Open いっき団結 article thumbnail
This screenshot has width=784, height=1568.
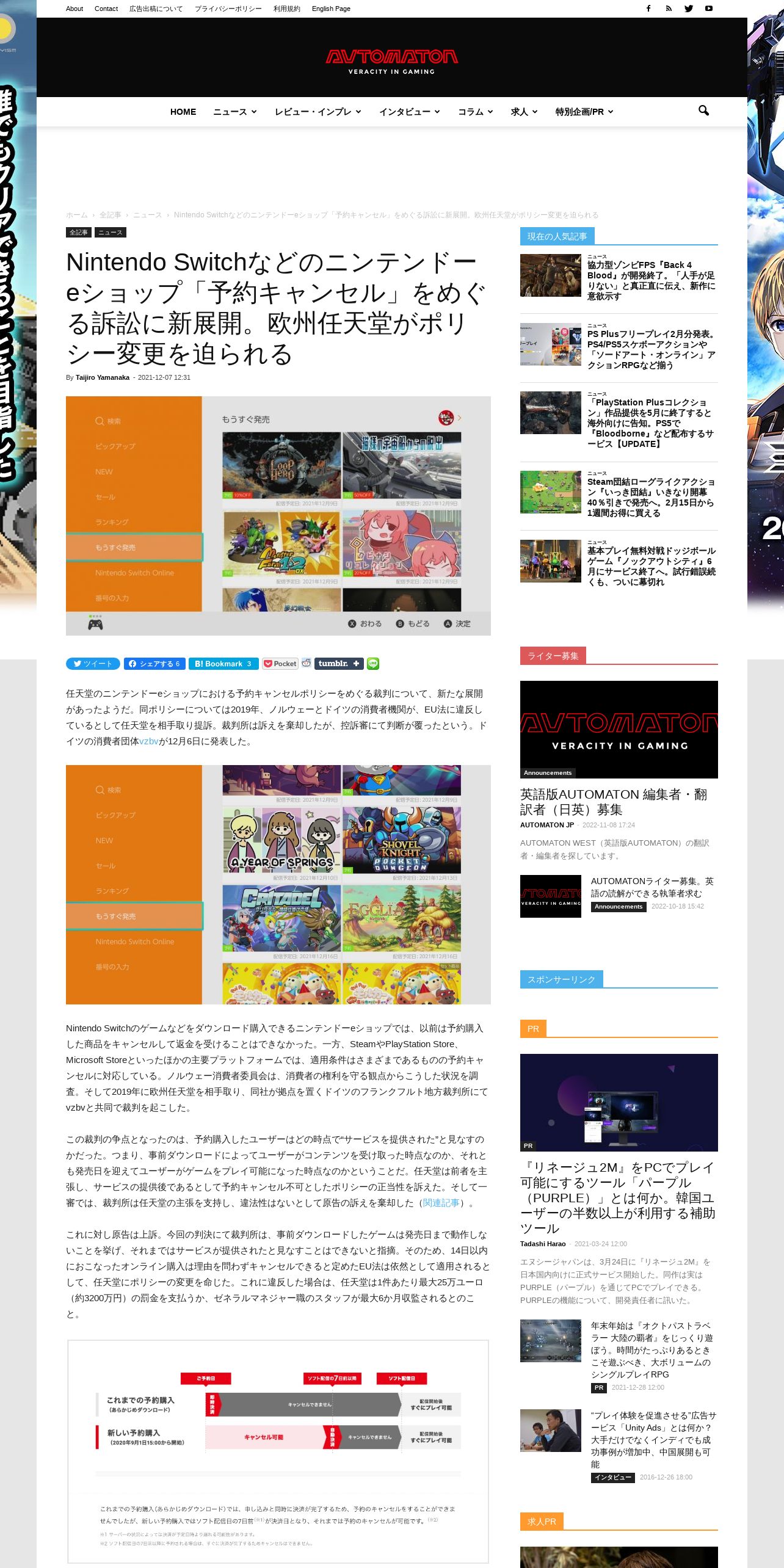pos(551,492)
